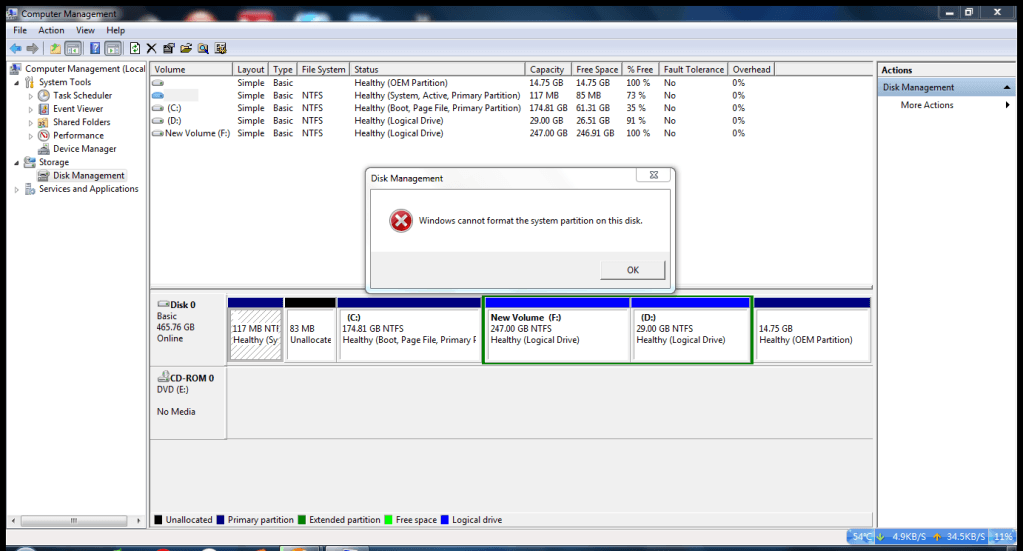The height and width of the screenshot is (551, 1023).
Task: Click the console tree horizontal scrollbar thumb
Action: pos(74,520)
